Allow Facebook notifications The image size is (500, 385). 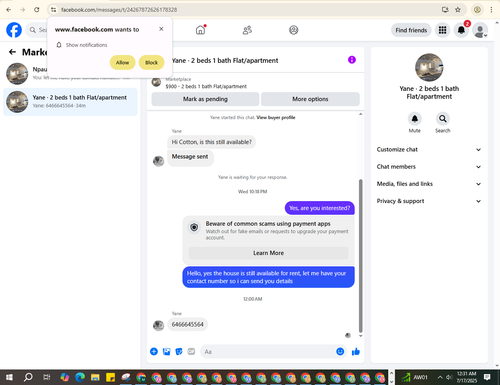(122, 62)
